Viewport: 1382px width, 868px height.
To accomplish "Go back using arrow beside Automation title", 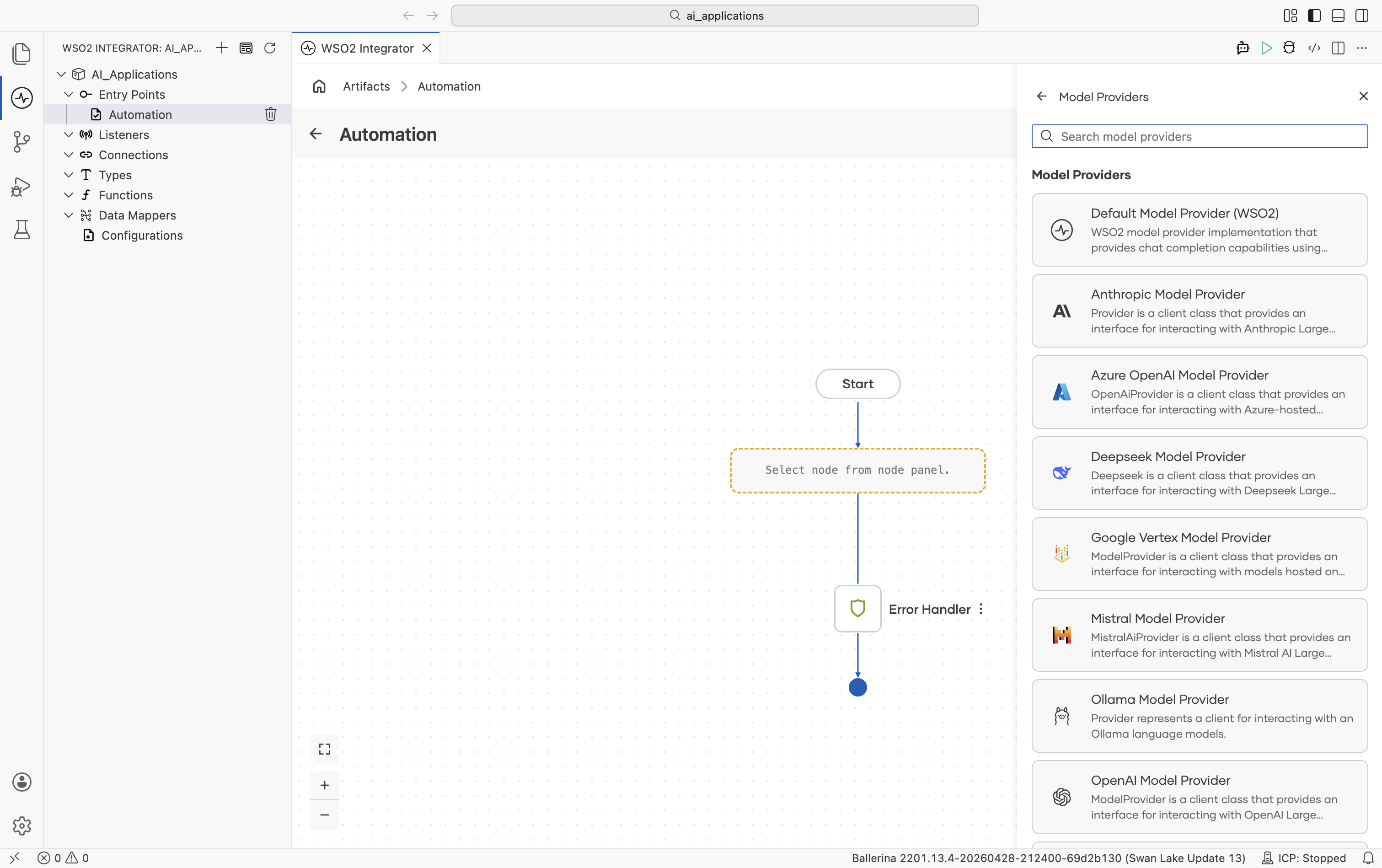I will point(316,134).
